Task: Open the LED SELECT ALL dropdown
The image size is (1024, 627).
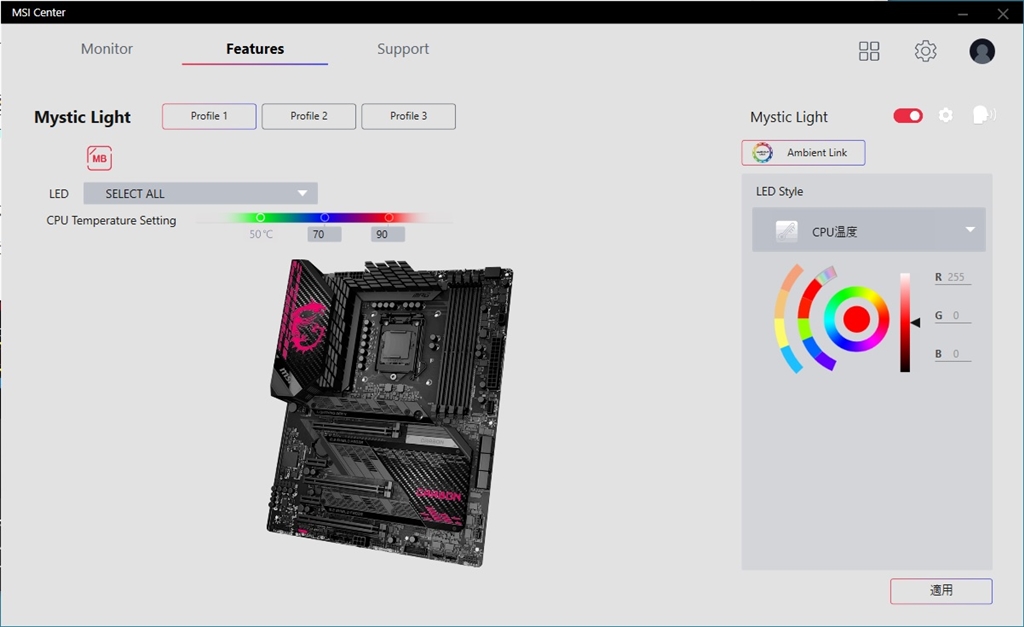Action: [200, 193]
